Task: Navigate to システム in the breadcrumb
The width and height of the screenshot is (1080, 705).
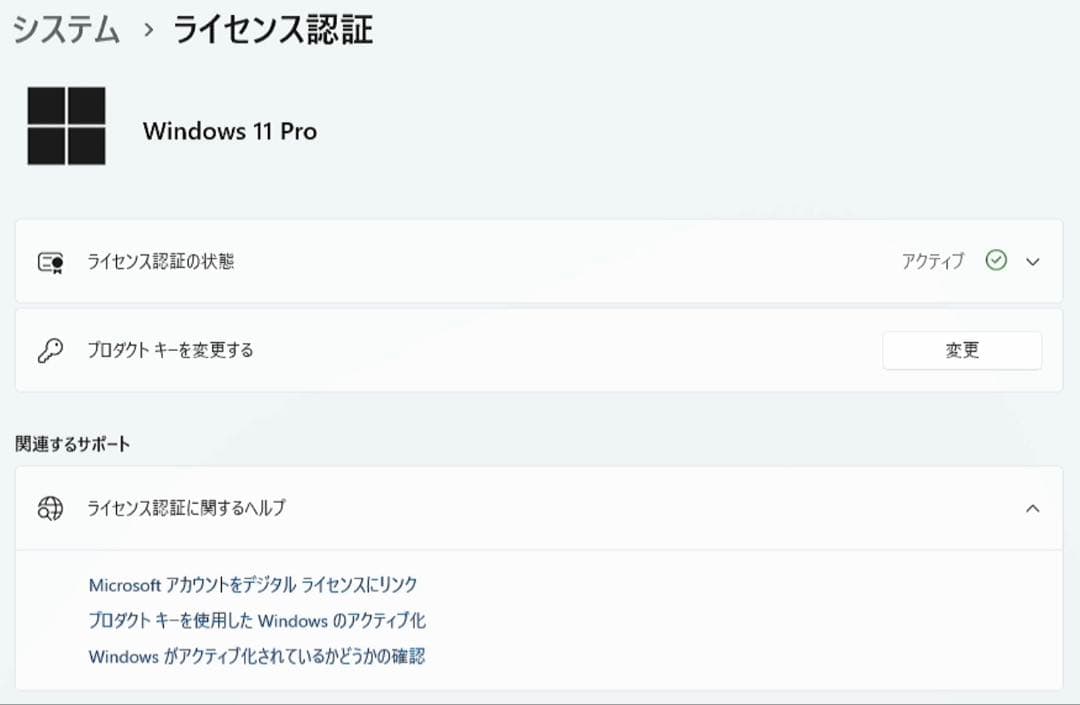Action: [x=65, y=30]
